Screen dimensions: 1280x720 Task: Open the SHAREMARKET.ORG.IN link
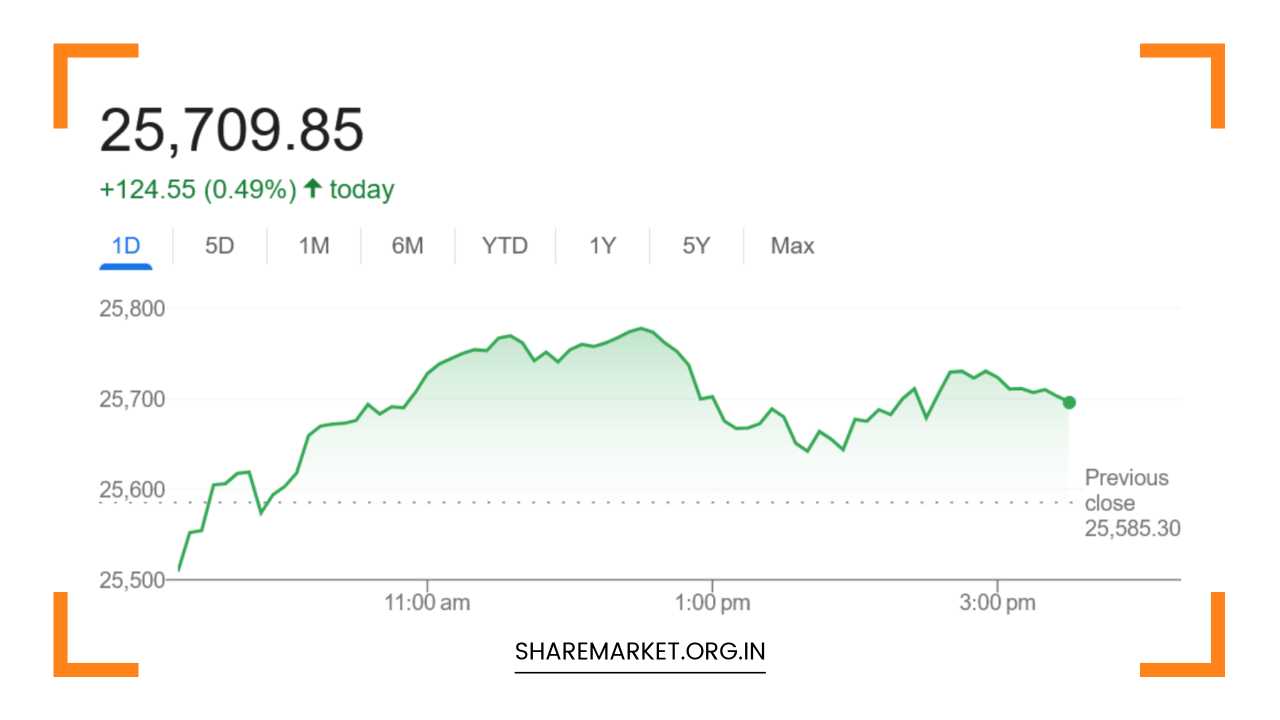click(x=639, y=651)
